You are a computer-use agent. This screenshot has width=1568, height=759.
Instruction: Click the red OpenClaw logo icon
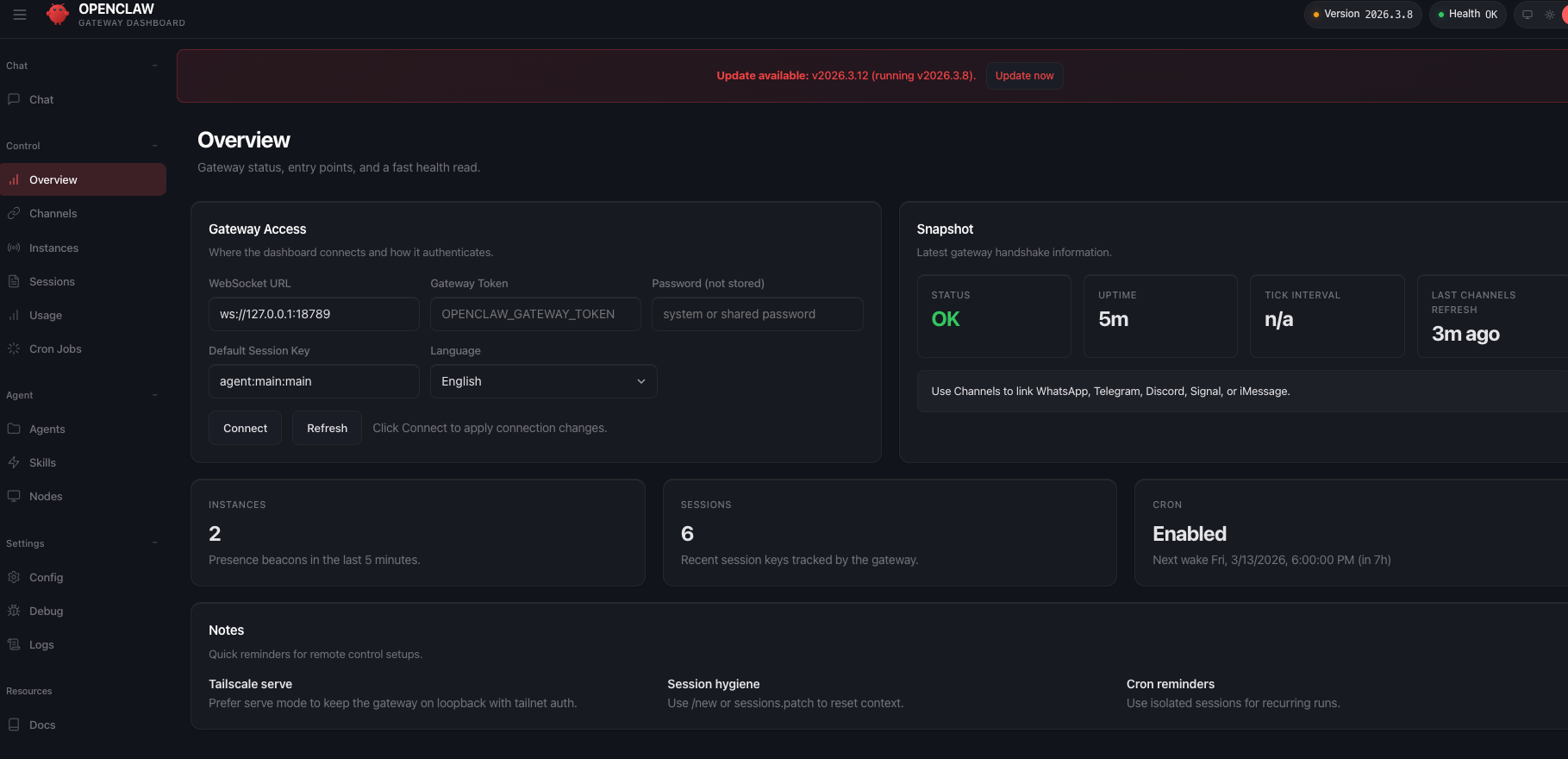click(x=58, y=15)
